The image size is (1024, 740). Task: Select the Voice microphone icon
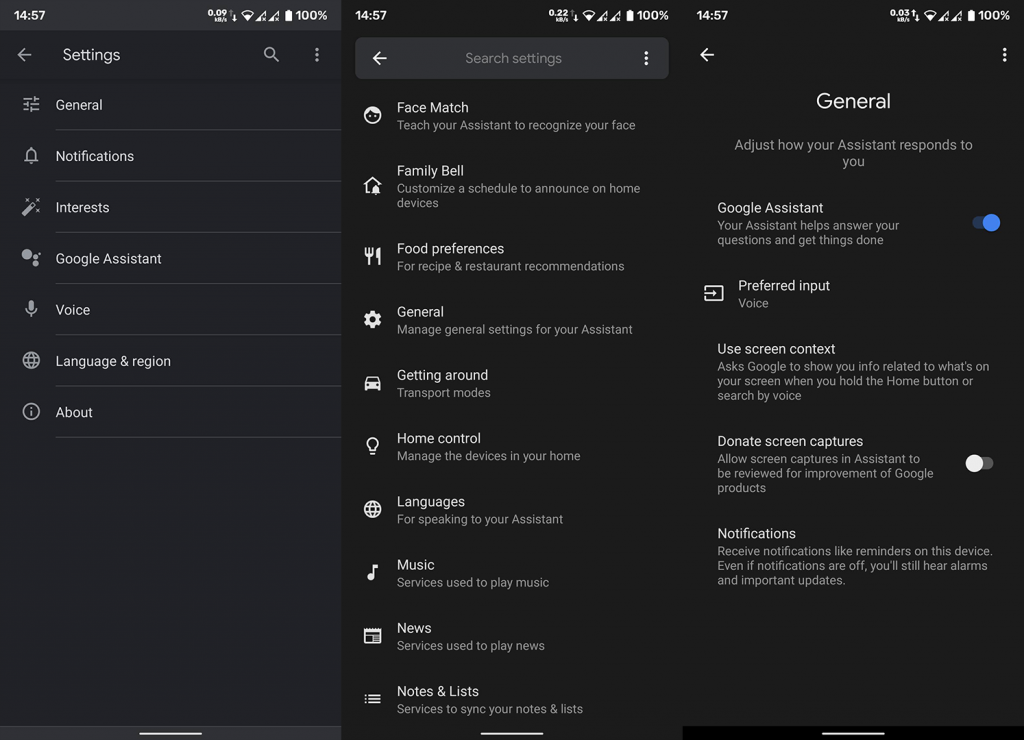coord(31,309)
